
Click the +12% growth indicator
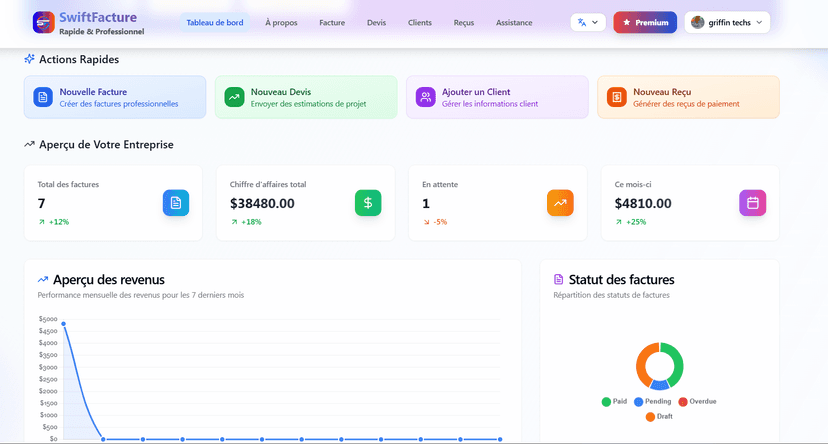click(53, 222)
